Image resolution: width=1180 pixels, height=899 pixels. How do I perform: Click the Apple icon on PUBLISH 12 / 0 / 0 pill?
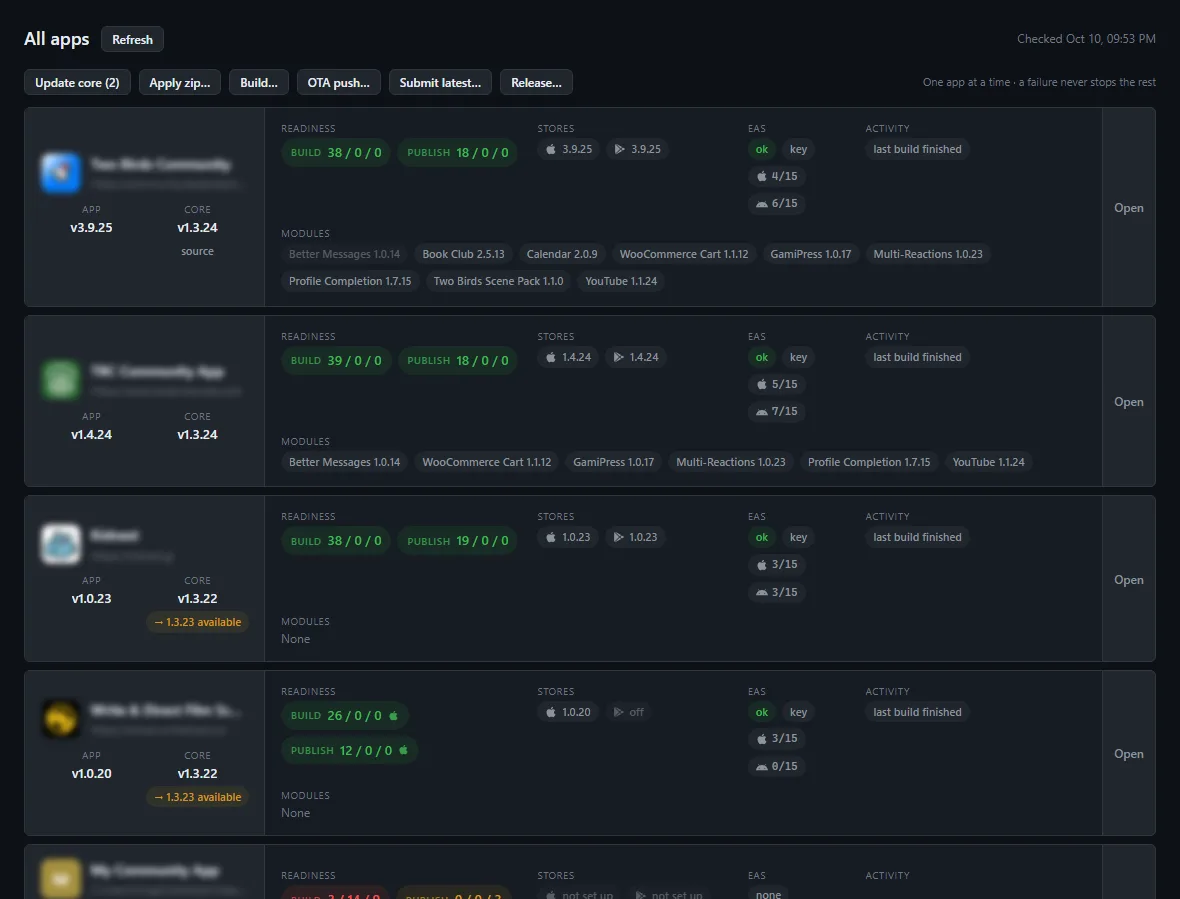[403, 750]
